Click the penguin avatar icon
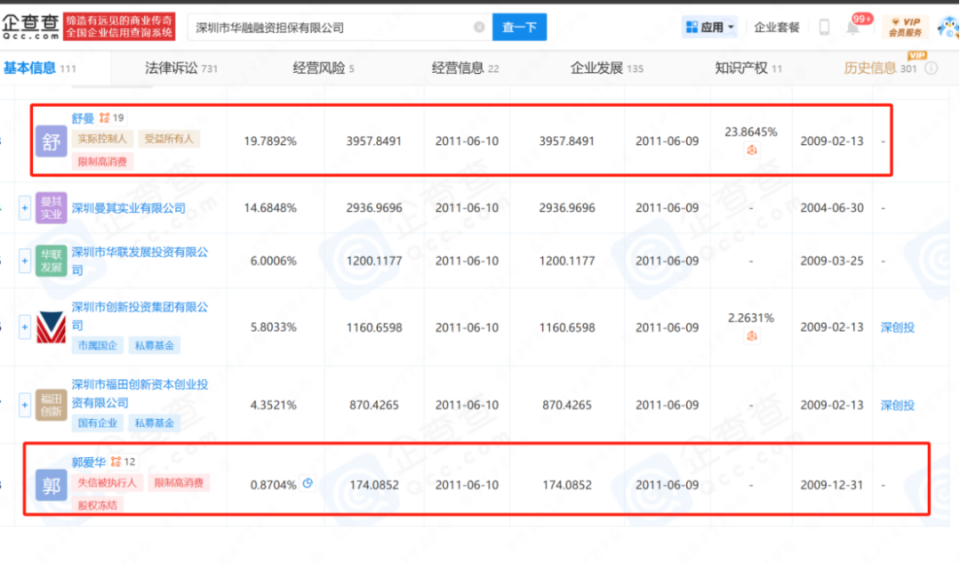The image size is (960, 564). 949,27
